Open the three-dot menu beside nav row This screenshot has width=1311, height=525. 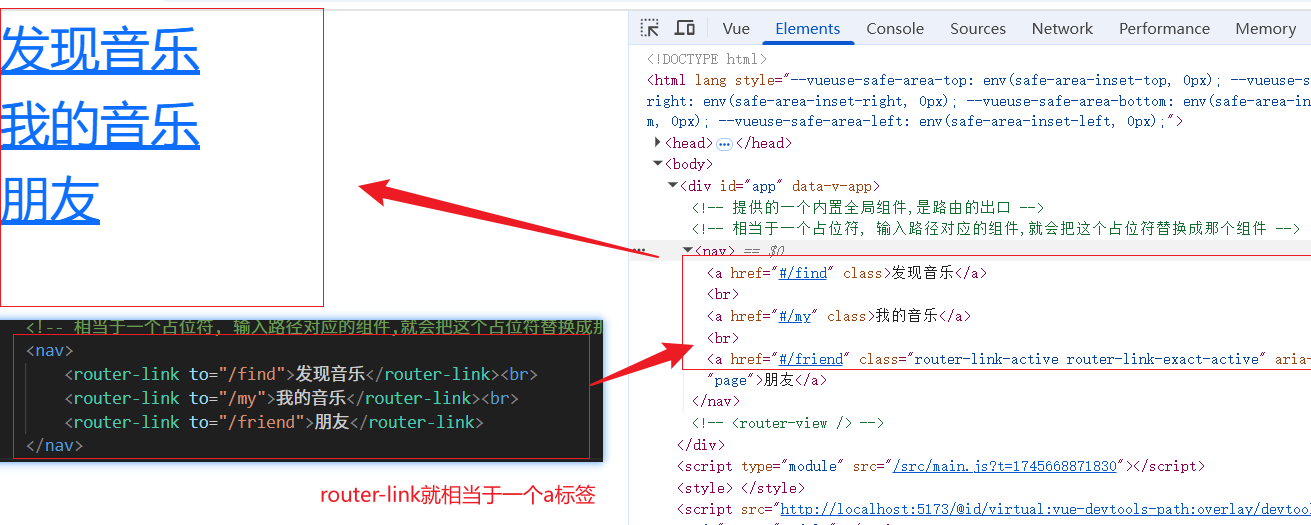641,250
